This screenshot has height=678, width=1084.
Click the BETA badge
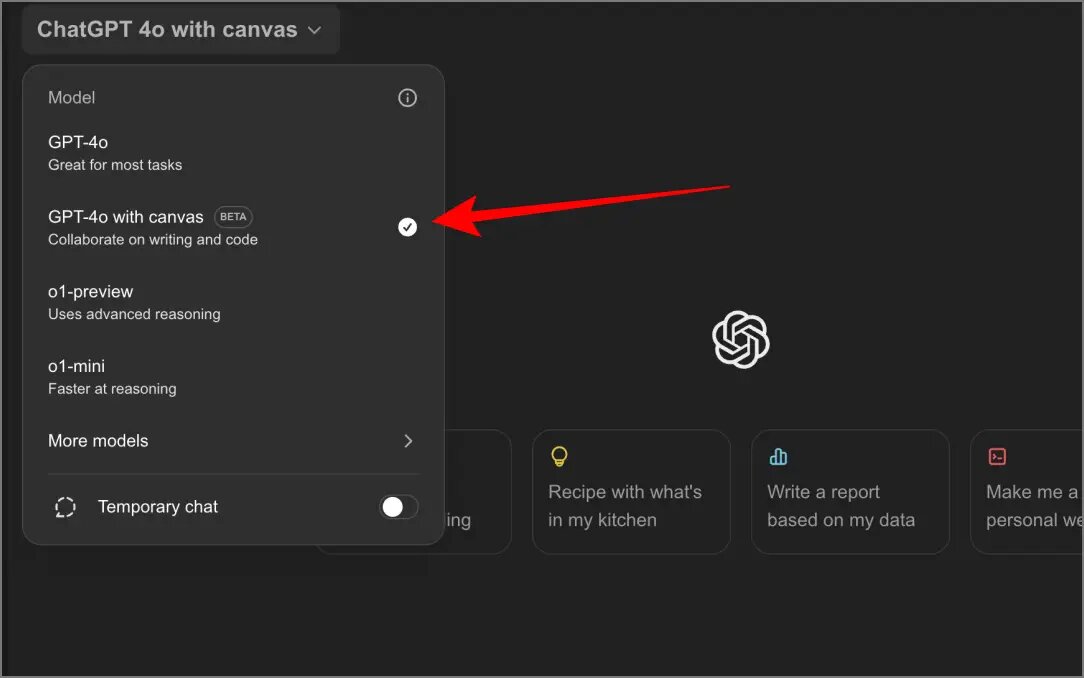pos(233,217)
